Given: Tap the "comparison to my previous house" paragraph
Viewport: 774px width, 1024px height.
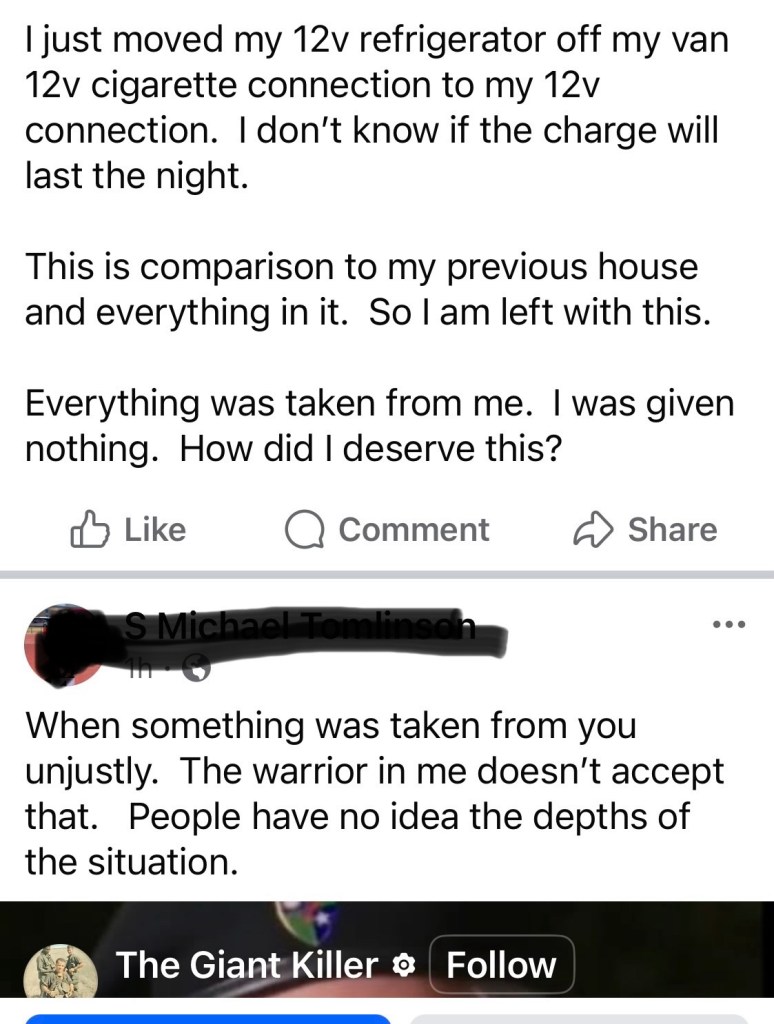Looking at the screenshot, I should click(367, 290).
